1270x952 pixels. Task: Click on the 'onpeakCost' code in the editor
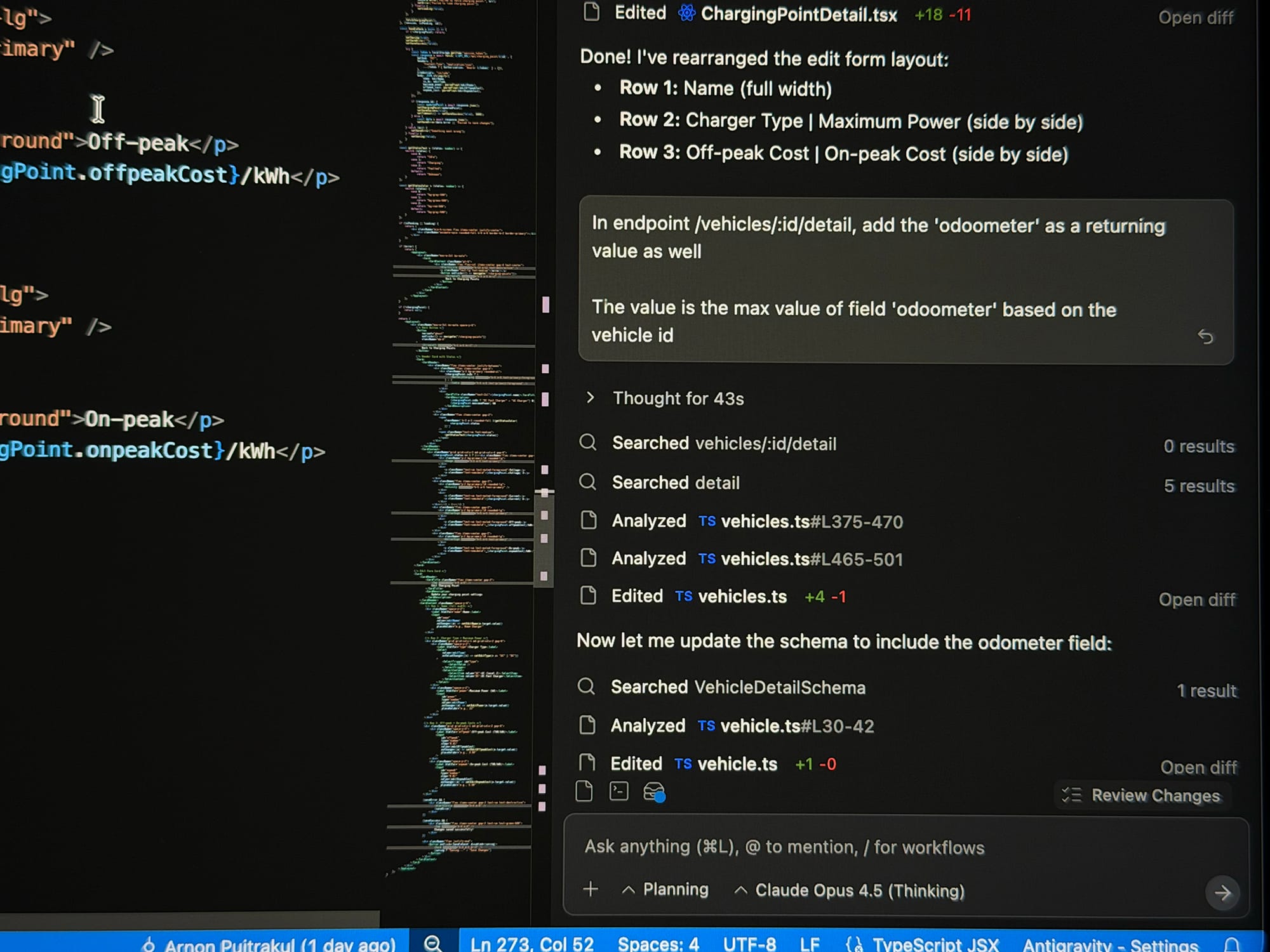pos(149,451)
